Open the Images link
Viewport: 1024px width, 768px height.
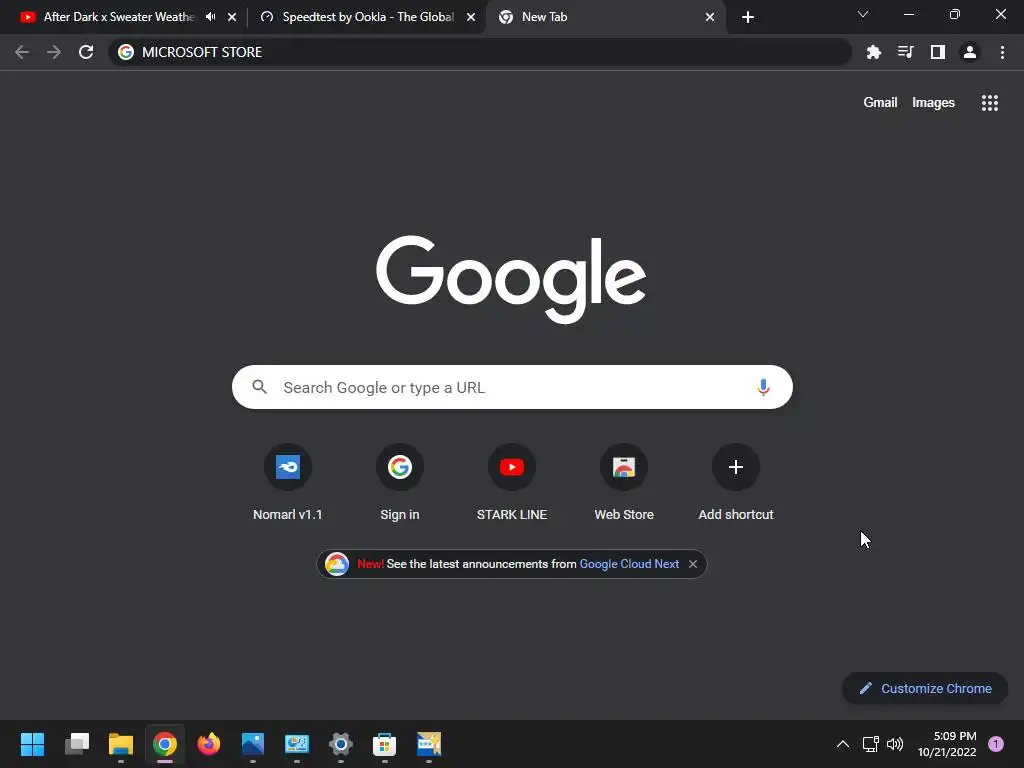[933, 103]
